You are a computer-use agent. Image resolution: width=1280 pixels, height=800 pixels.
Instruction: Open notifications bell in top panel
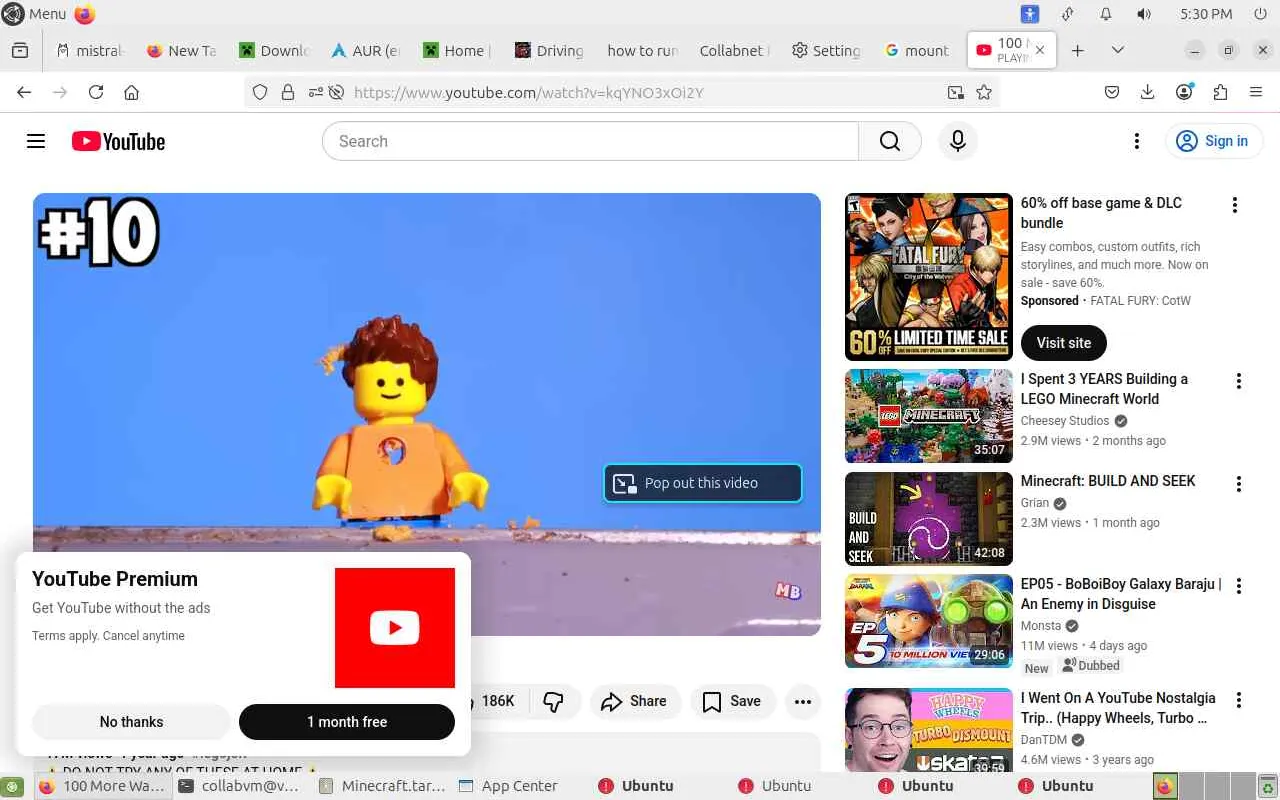pos(1106,14)
